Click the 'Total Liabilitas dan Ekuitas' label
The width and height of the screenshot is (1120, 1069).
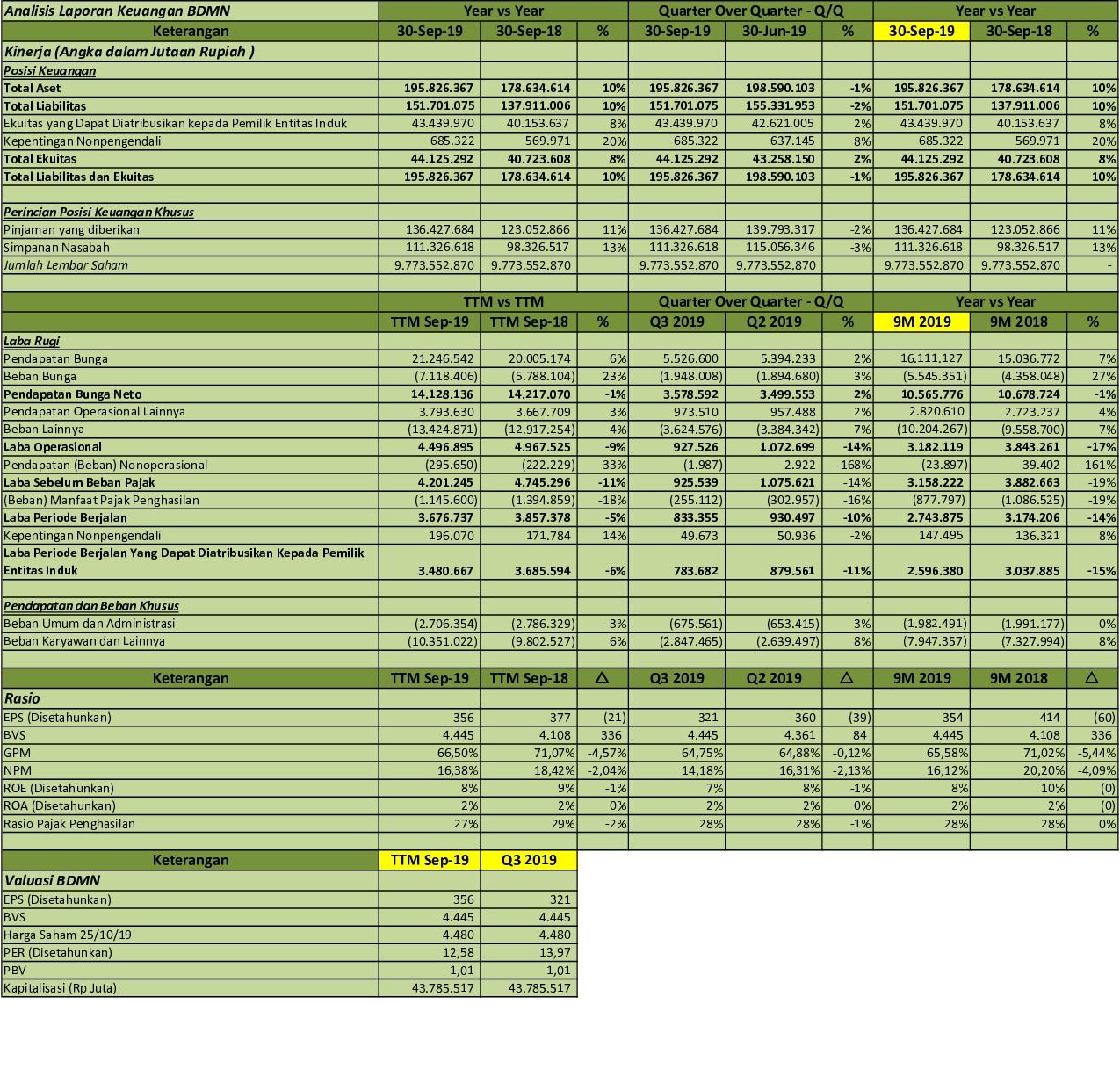click(78, 177)
